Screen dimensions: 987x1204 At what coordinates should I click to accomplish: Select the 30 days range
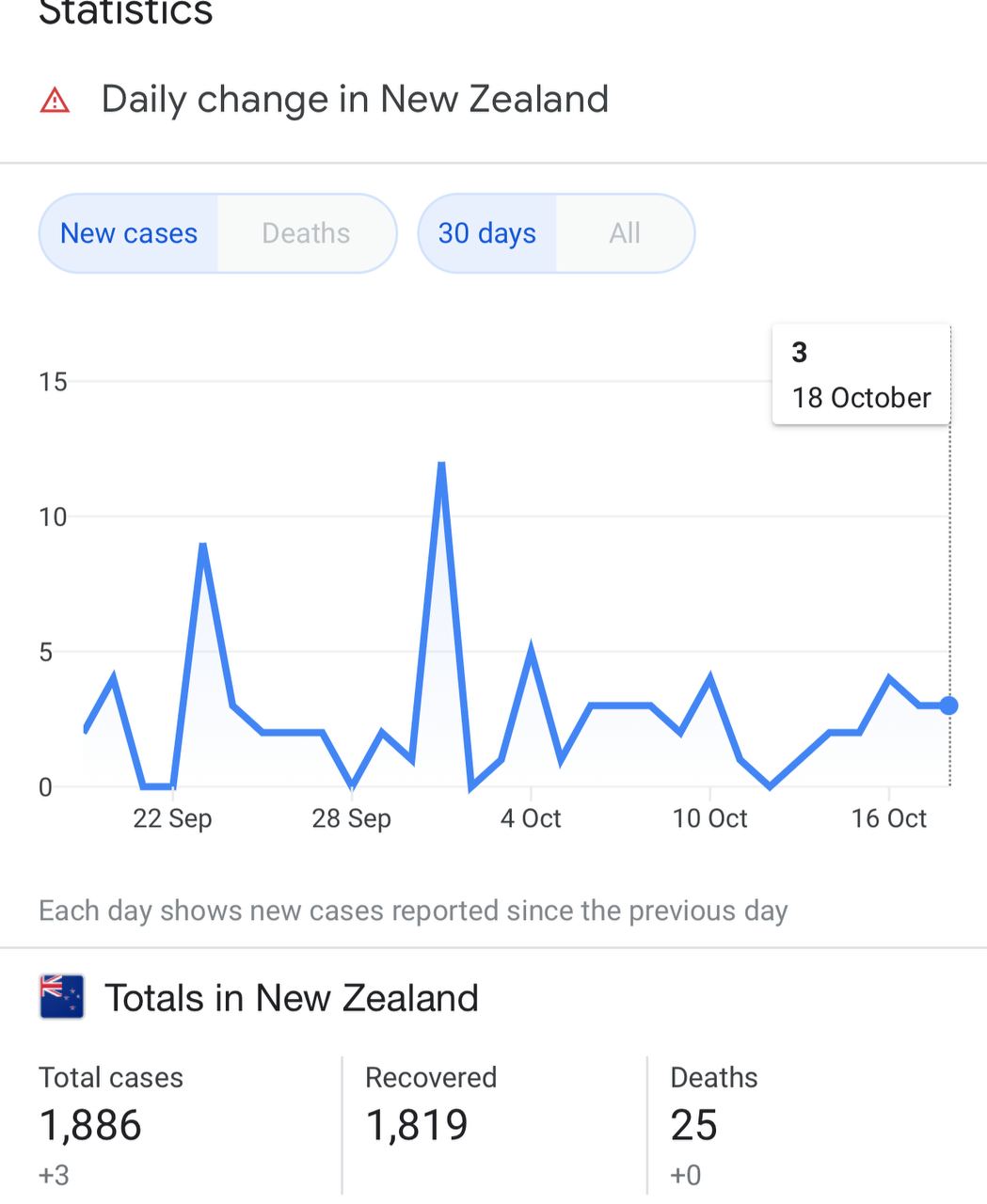(x=487, y=233)
